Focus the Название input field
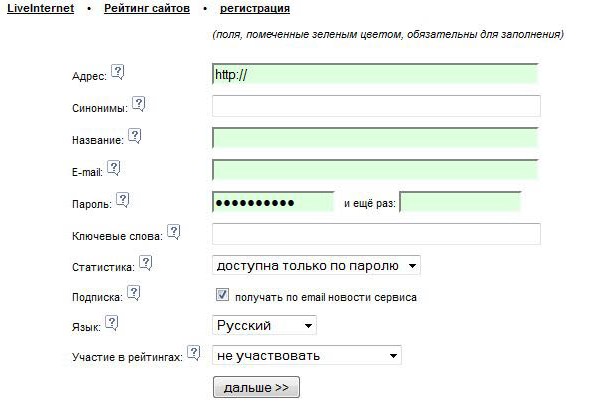The width and height of the screenshot is (600, 405). coord(376,138)
